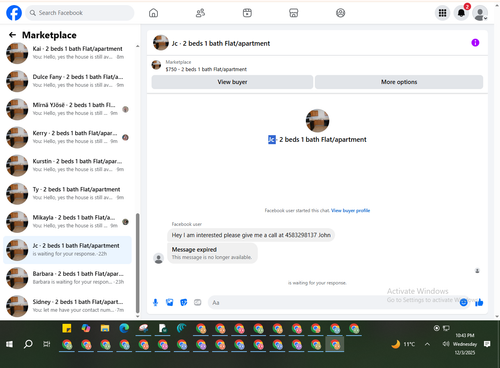Open the icon right of the Marketplace storefront
The height and width of the screenshot is (368, 500).
(340, 13)
